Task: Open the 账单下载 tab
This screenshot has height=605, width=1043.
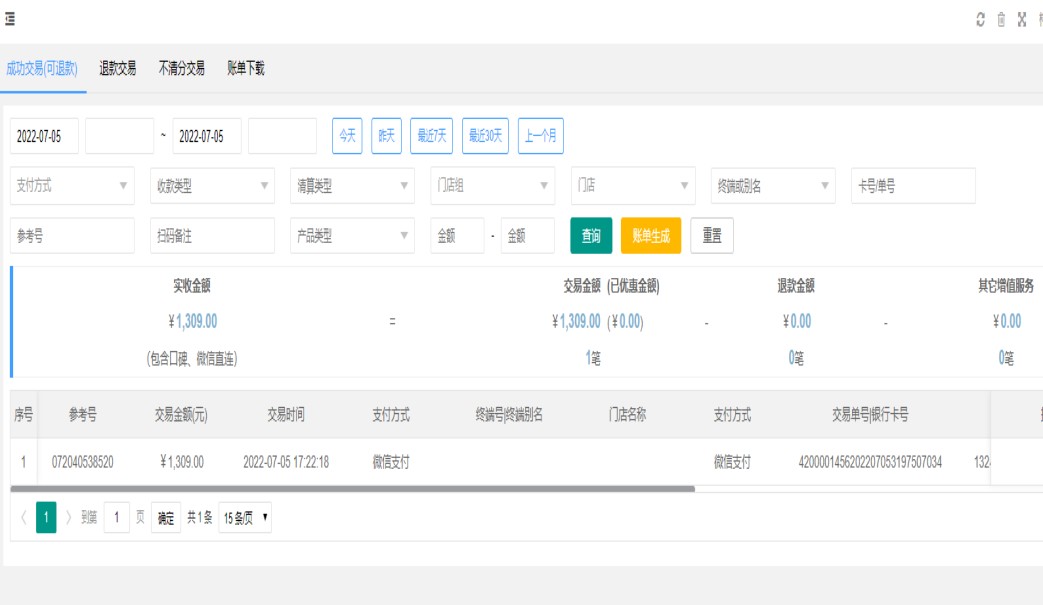Action: pyautogui.click(x=246, y=69)
